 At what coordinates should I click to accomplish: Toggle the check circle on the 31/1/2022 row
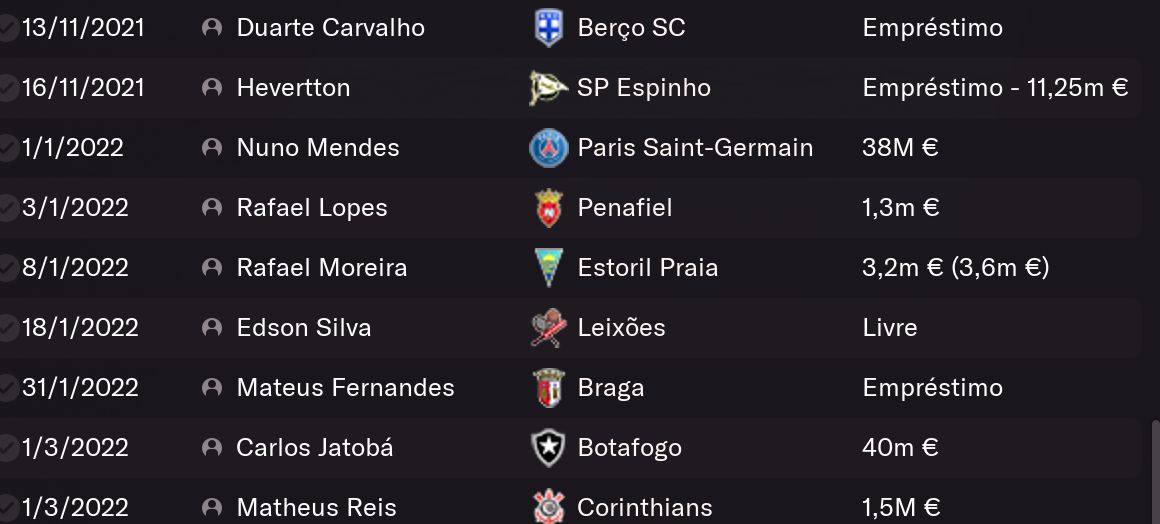6,388
